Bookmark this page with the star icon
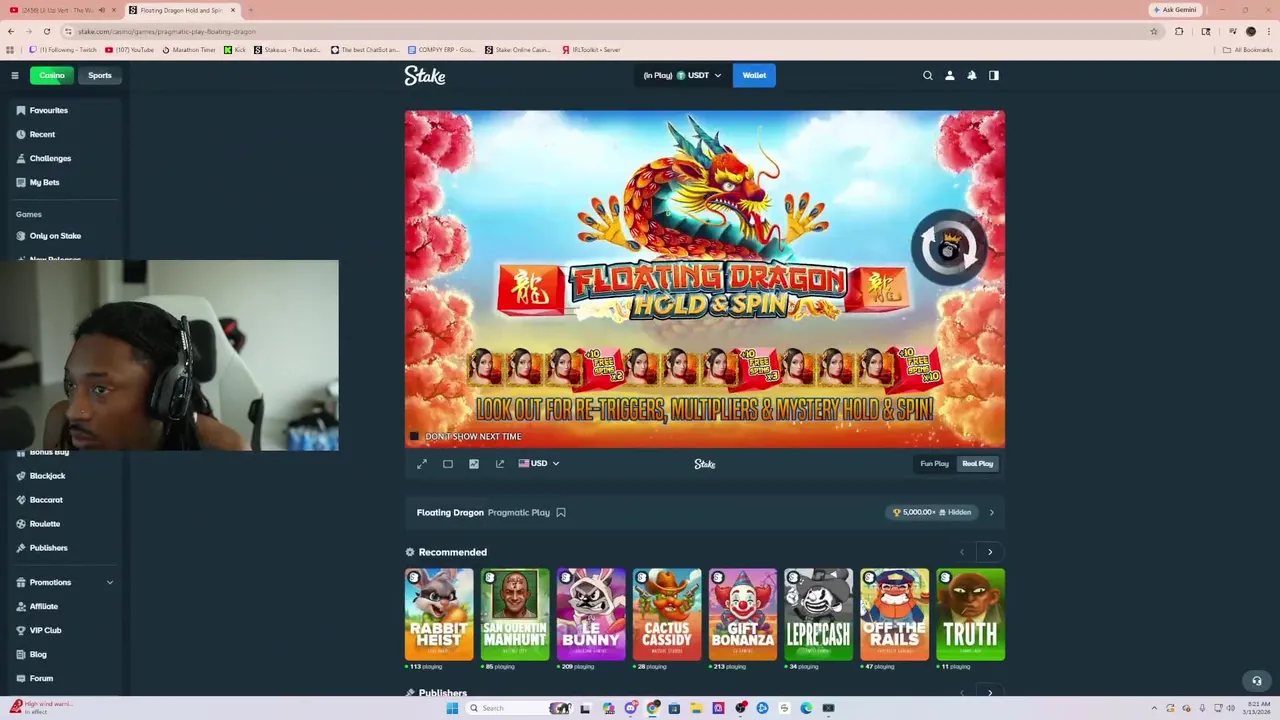1280x720 pixels. coord(1154,31)
